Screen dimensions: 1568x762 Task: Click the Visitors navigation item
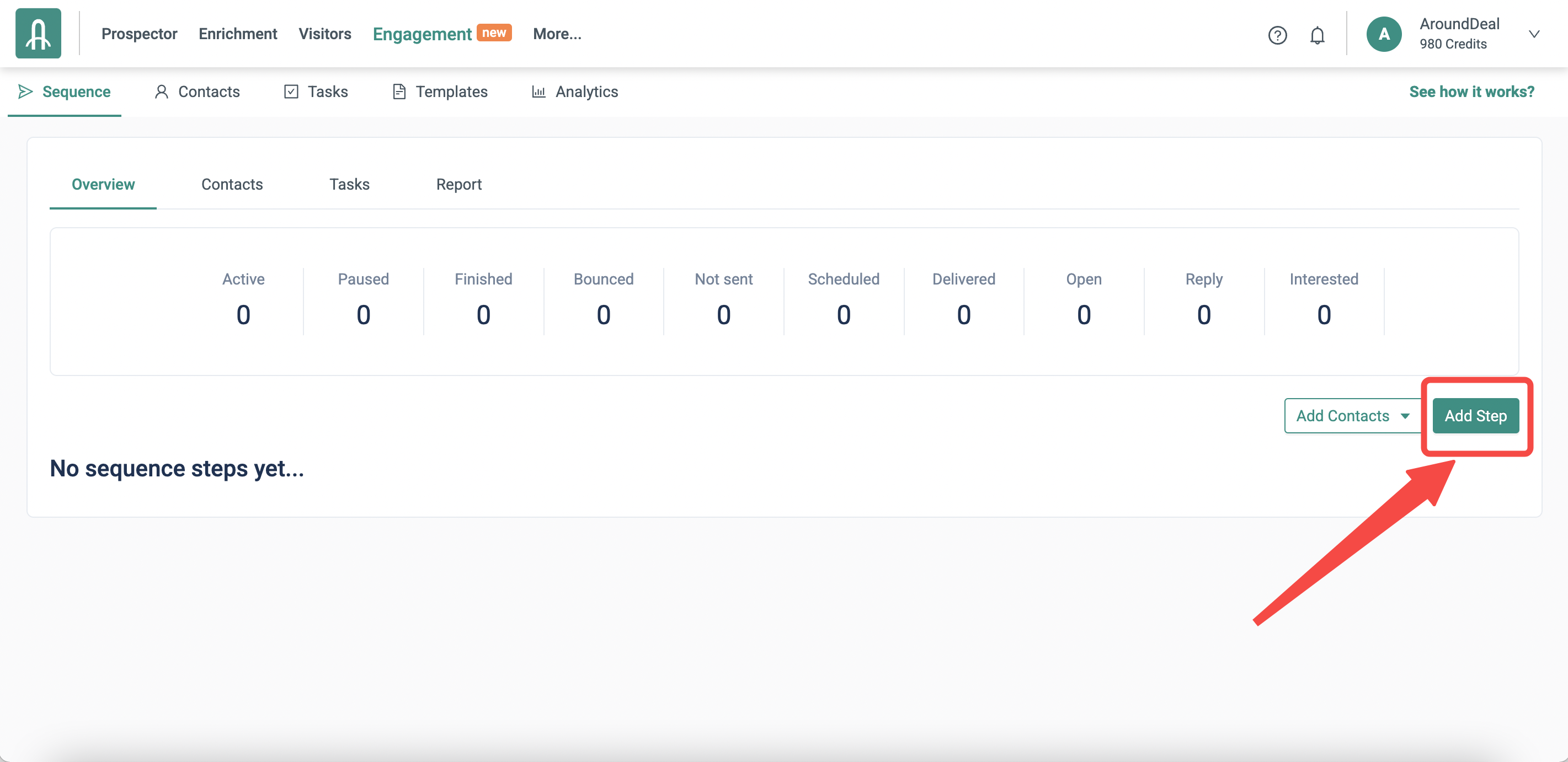[x=324, y=34]
